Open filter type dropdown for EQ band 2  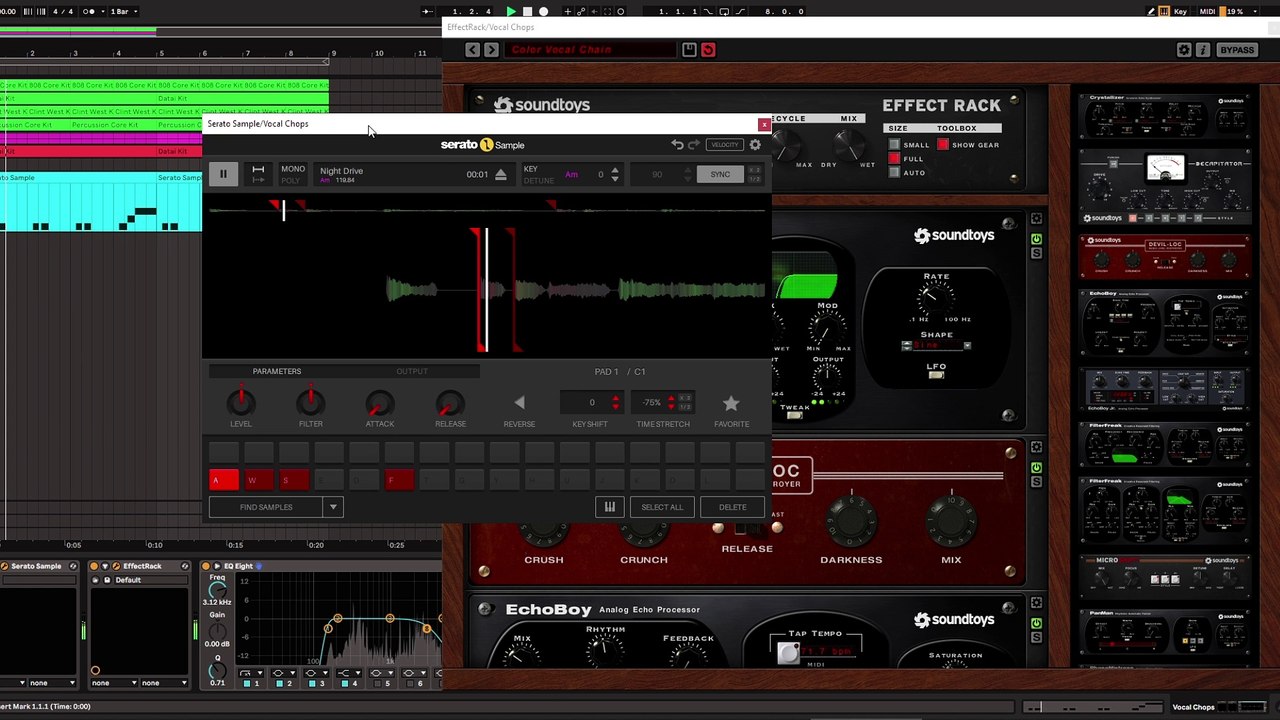click(283, 673)
